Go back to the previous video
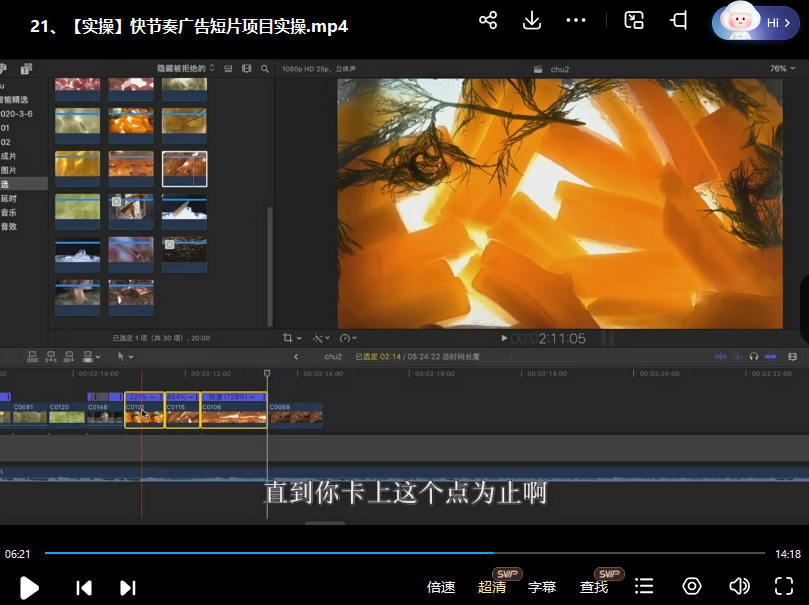The image size is (809, 605). [85, 587]
